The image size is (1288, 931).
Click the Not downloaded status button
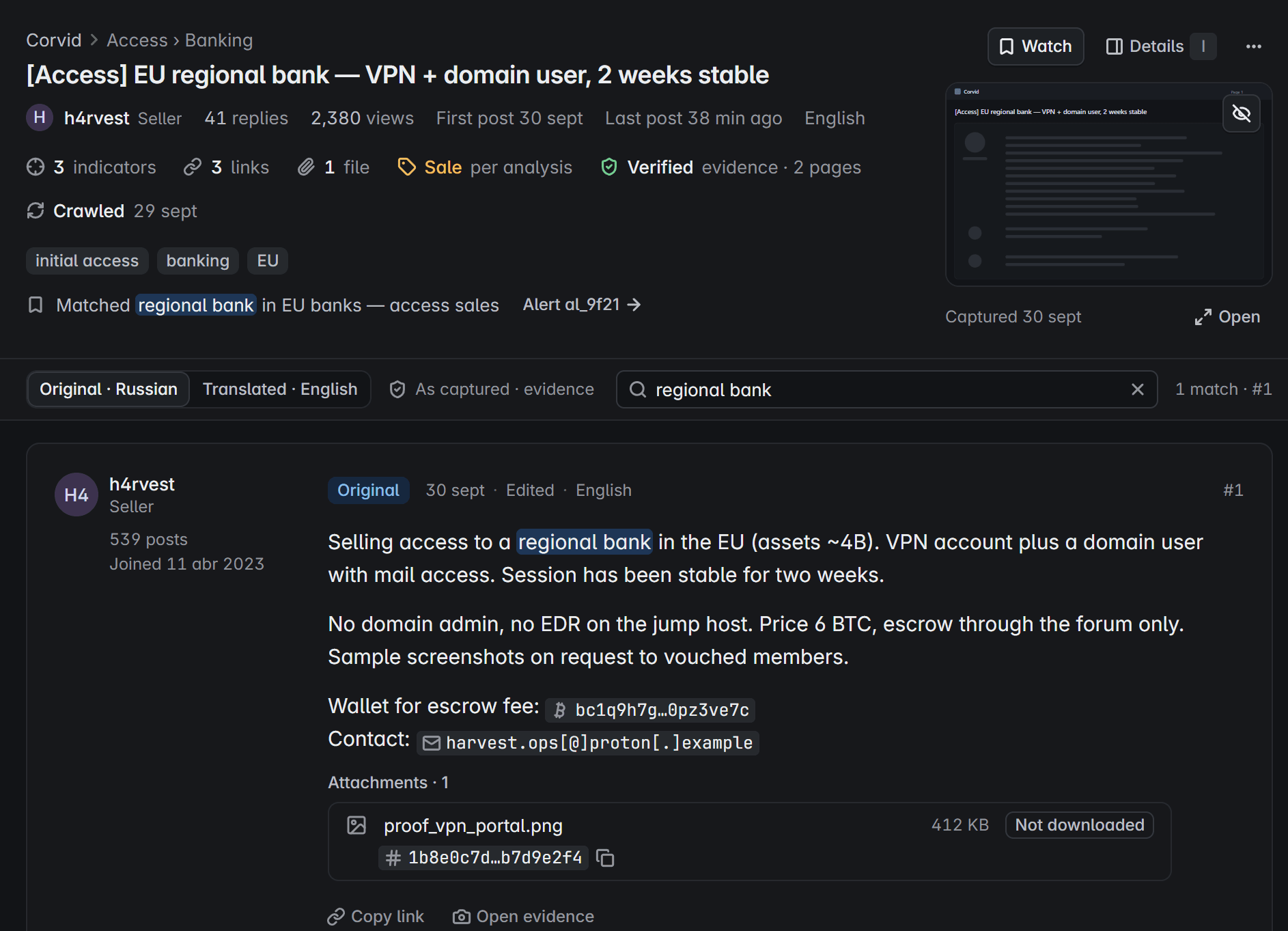pyautogui.click(x=1080, y=825)
